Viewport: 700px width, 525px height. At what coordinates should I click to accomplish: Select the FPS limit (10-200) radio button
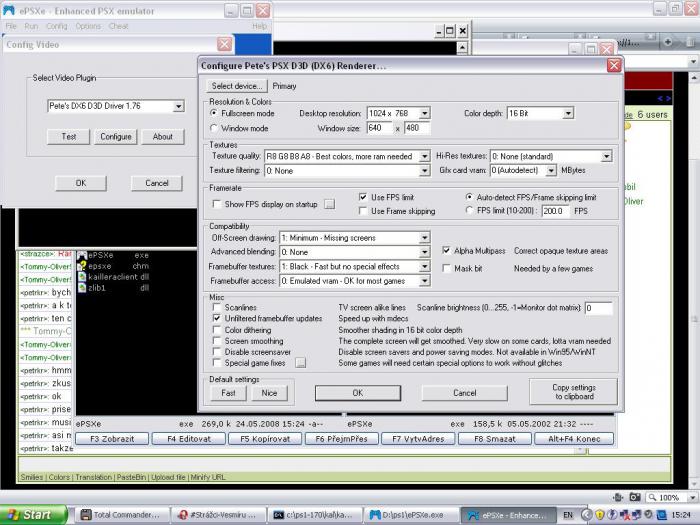(x=469, y=210)
